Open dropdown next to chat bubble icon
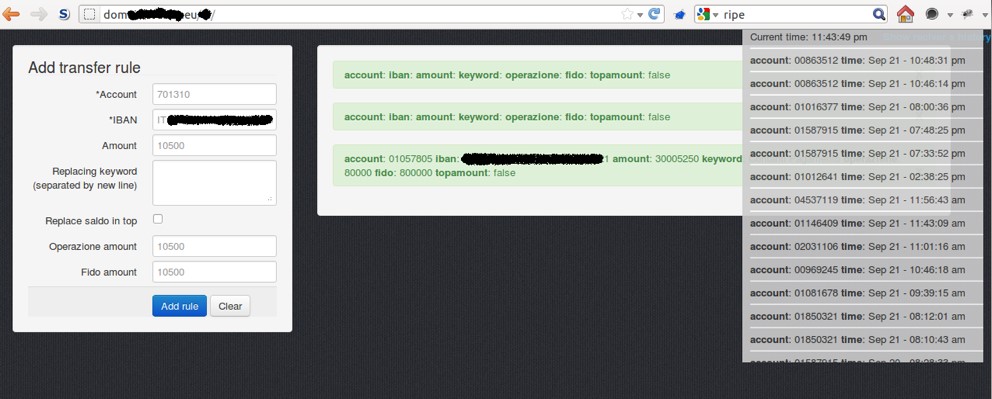The height and width of the screenshot is (399, 992). (950, 15)
